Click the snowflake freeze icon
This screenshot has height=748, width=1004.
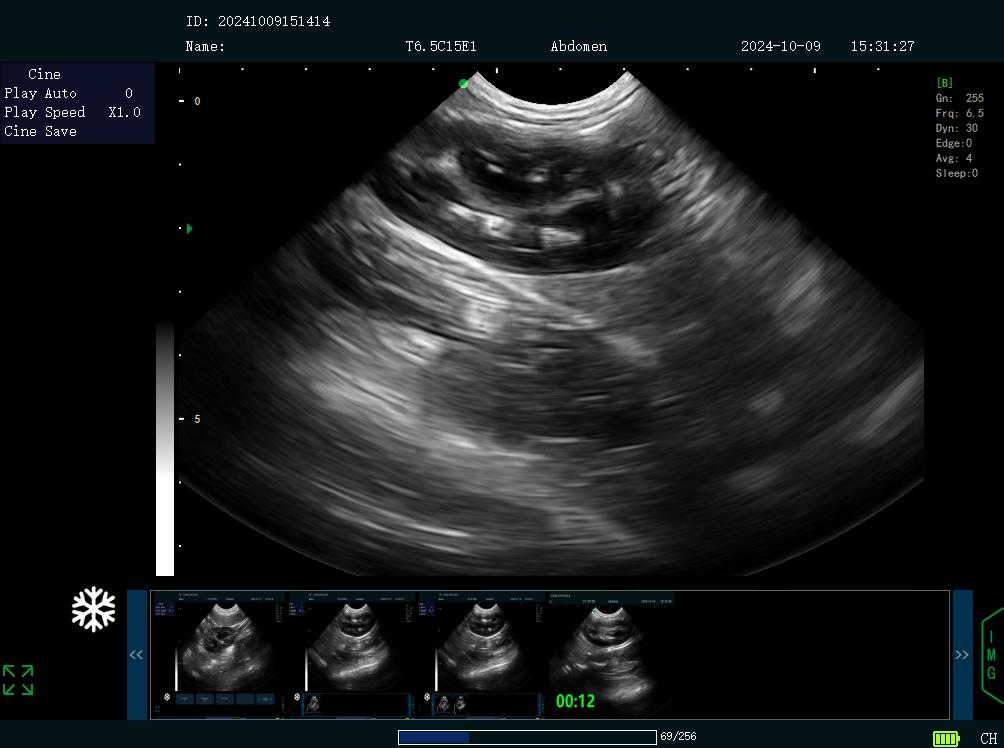[93, 609]
